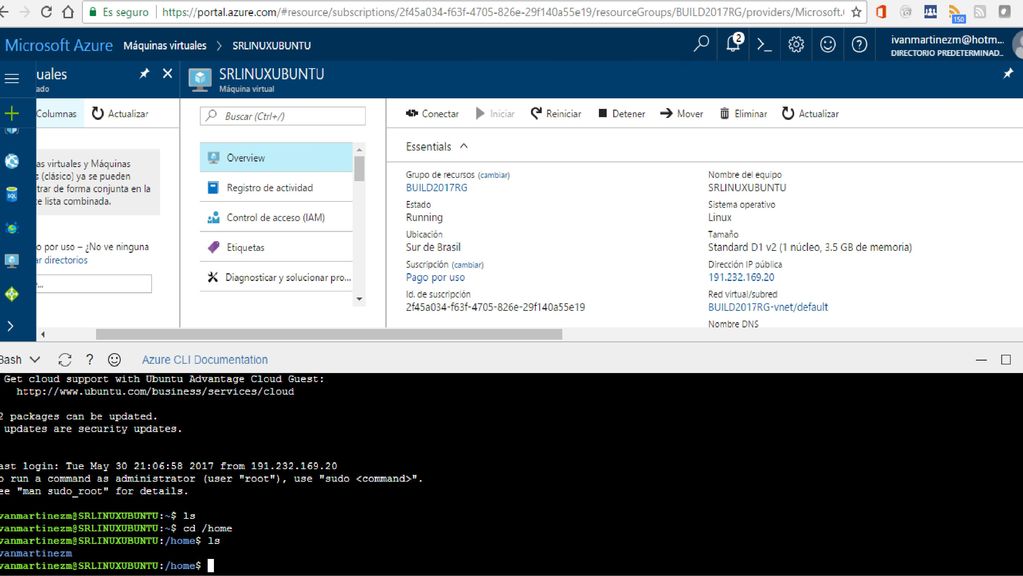Stop the VM with Detener
This screenshot has width=1023, height=576.
pos(622,114)
